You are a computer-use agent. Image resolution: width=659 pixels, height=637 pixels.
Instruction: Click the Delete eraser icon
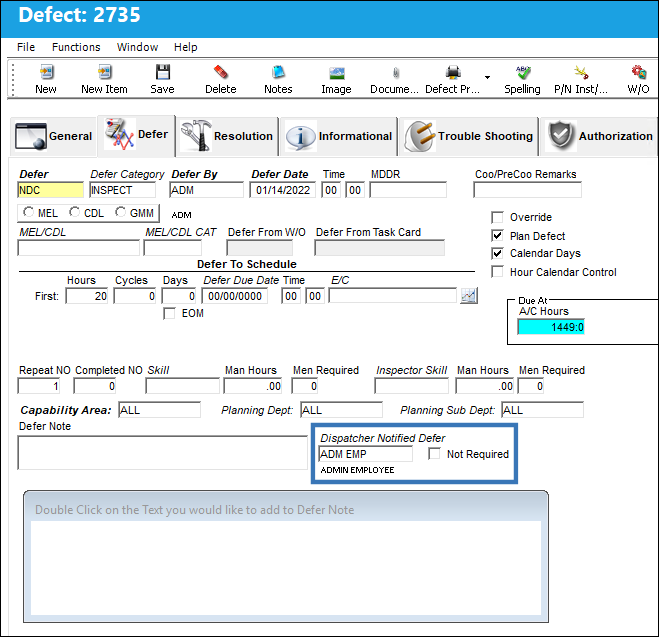[220, 72]
